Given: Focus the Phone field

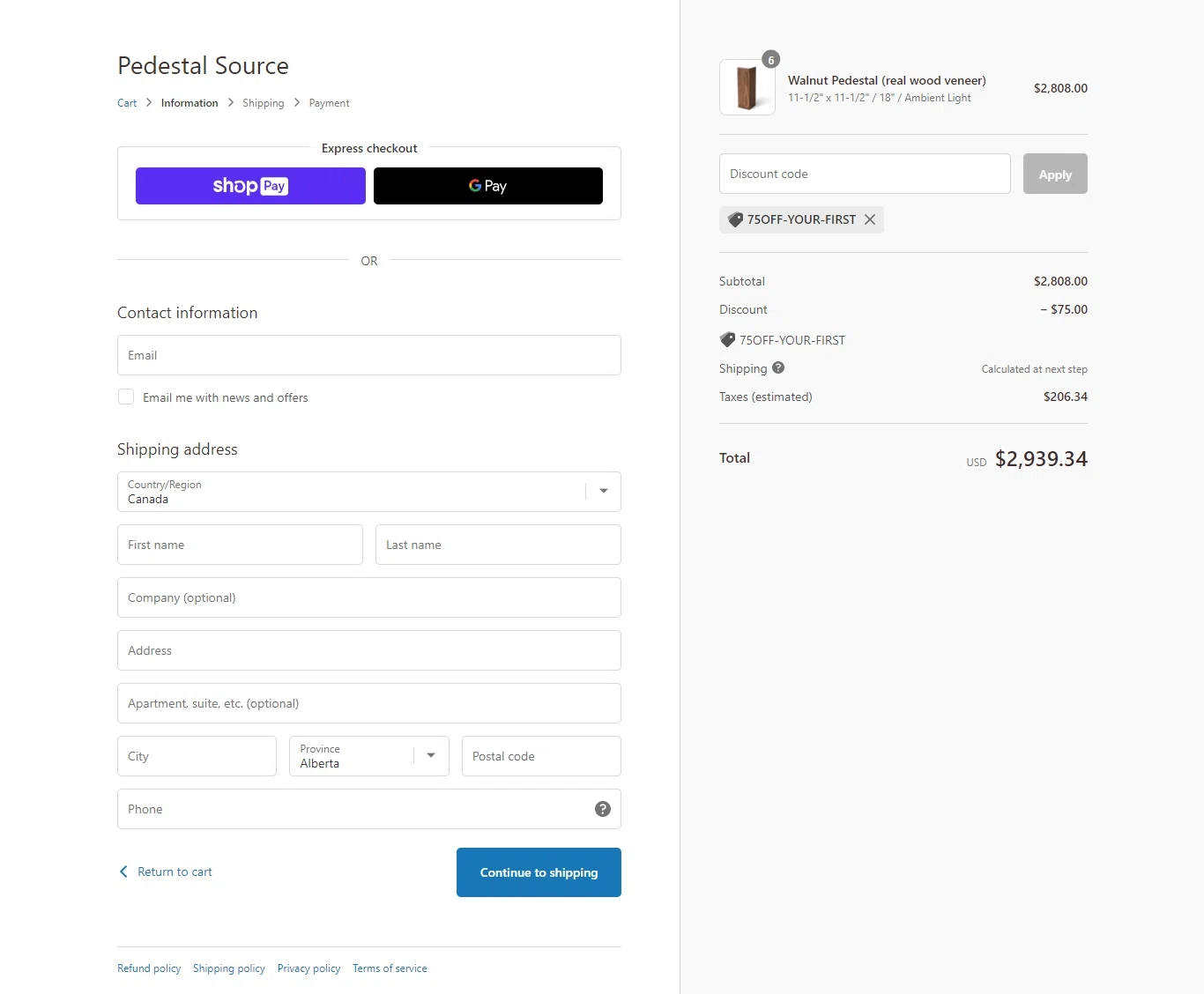Looking at the screenshot, I should pos(369,809).
